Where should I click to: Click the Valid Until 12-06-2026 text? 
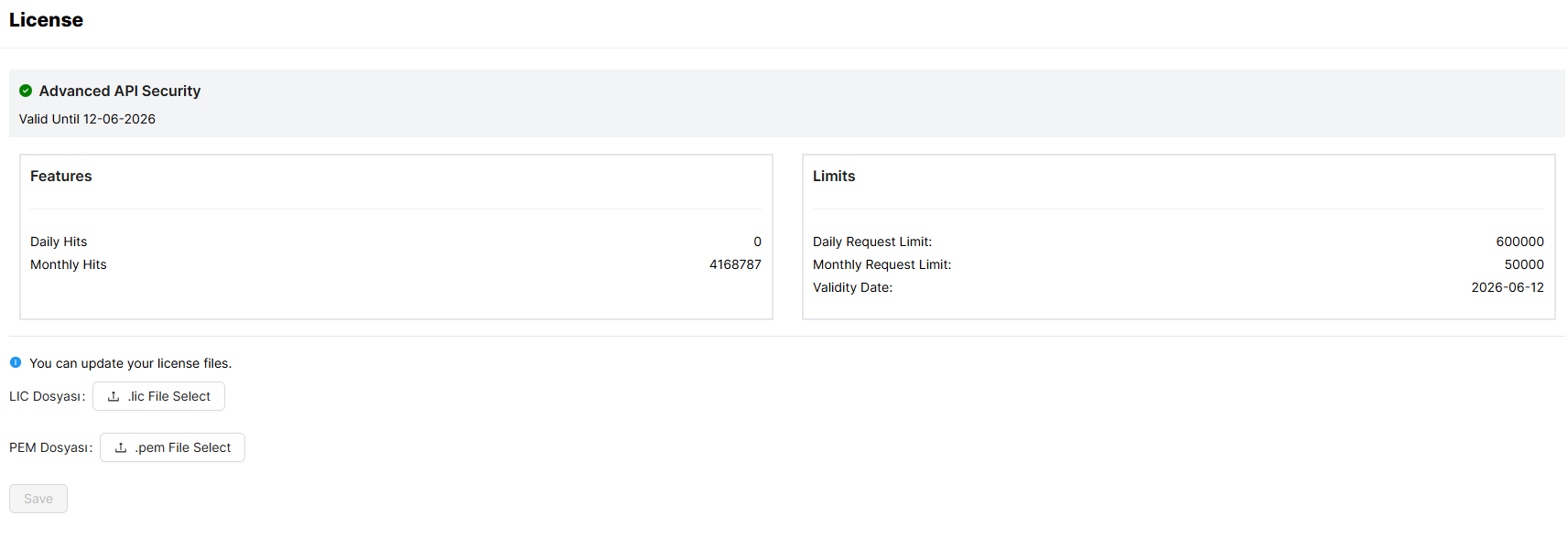point(87,119)
